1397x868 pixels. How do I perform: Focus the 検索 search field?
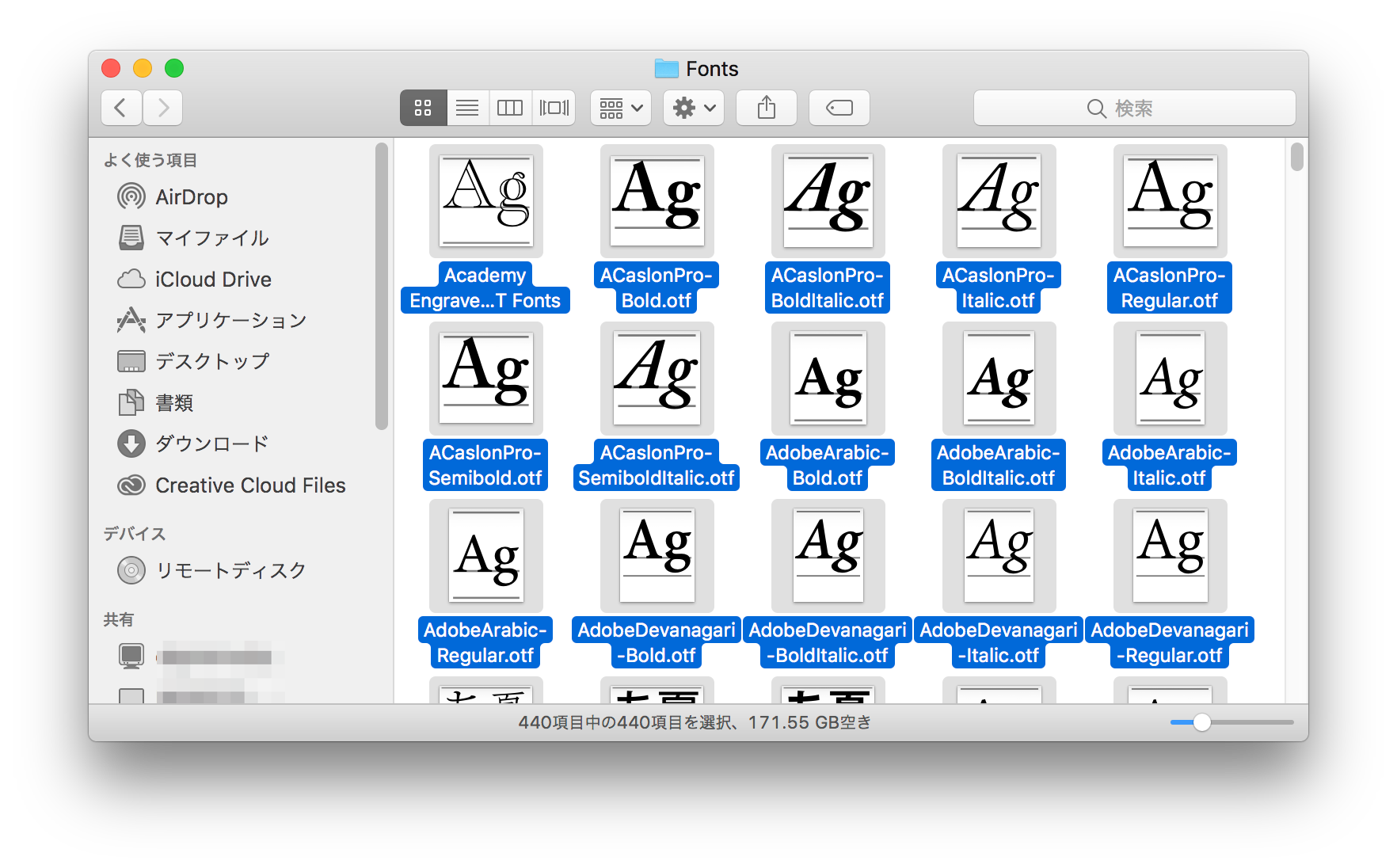point(1135,108)
